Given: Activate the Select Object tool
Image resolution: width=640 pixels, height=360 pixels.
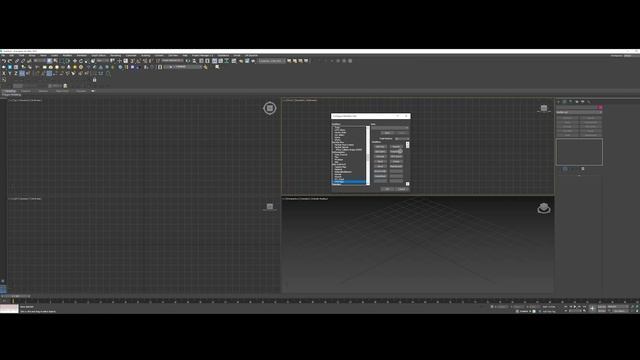Looking at the screenshot, I should 49,61.
